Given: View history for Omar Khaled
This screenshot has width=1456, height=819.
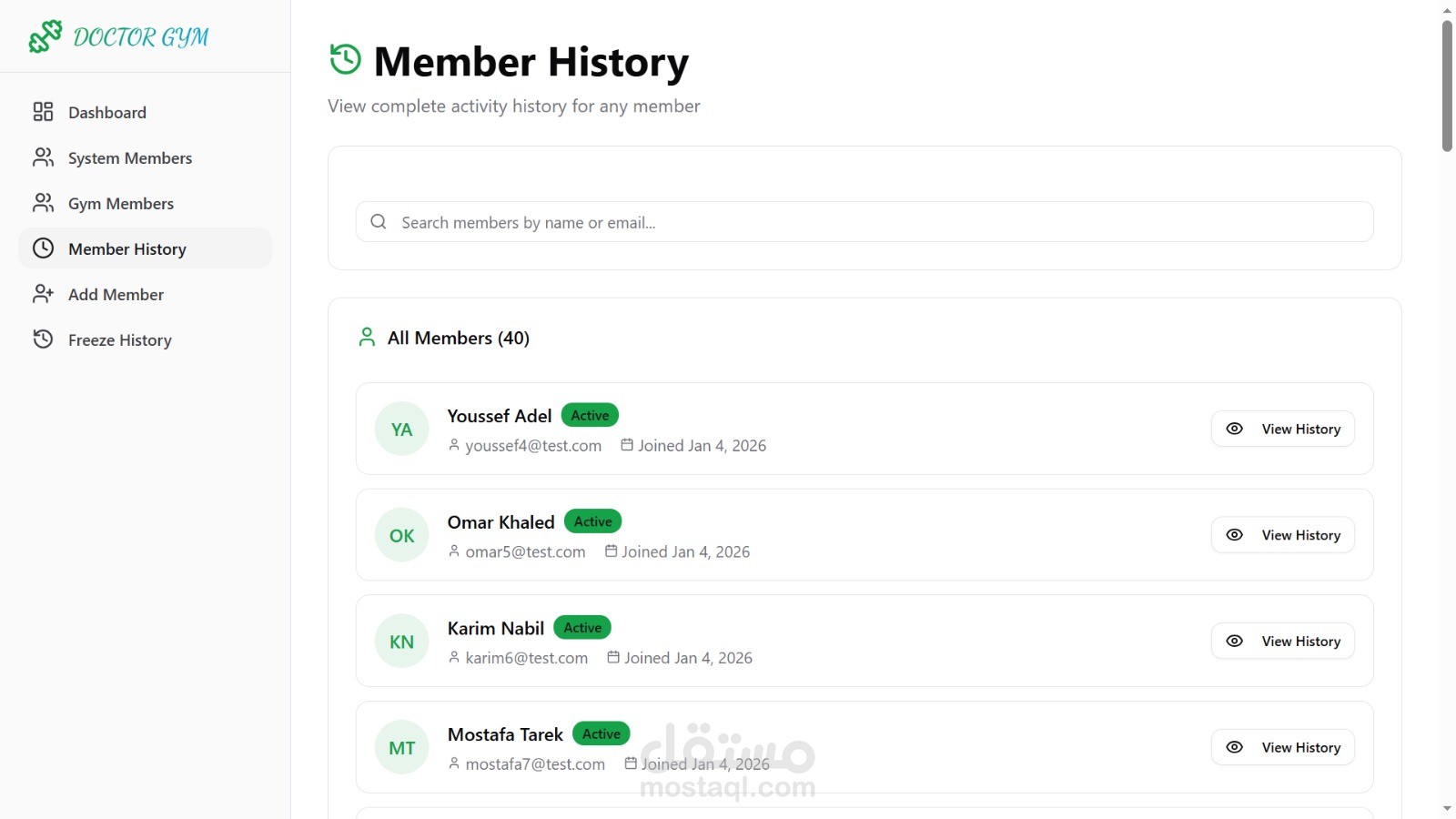Looking at the screenshot, I should pyautogui.click(x=1283, y=535).
